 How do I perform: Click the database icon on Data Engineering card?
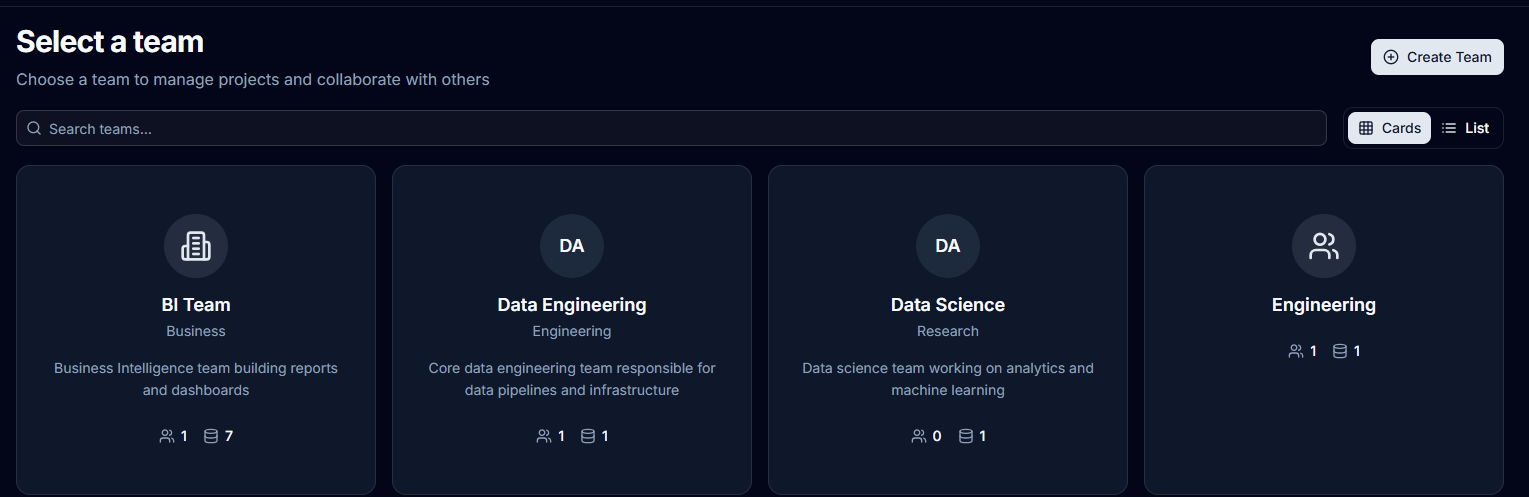pos(588,436)
